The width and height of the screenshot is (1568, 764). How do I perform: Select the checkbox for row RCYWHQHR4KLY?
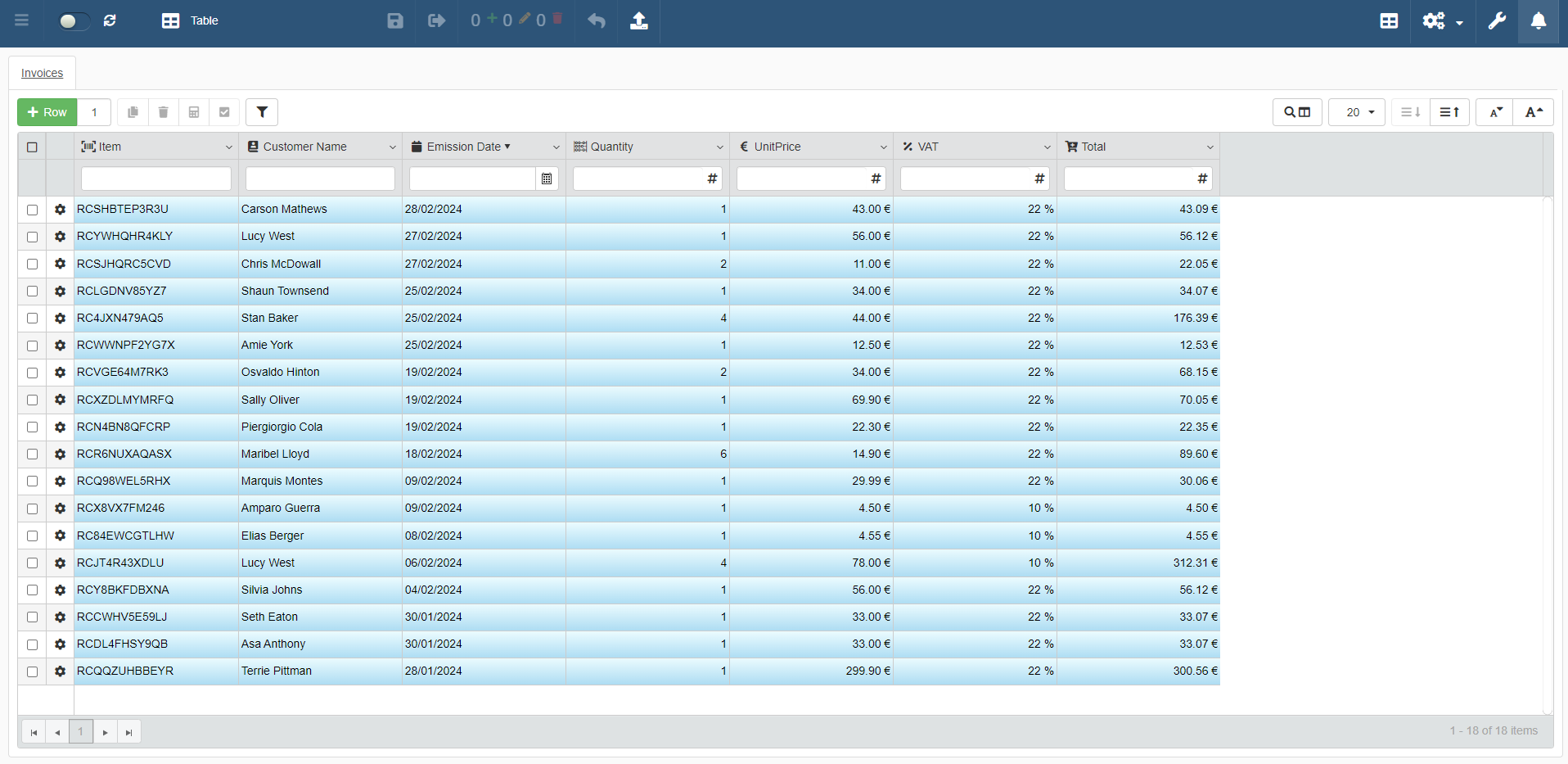tap(32, 237)
